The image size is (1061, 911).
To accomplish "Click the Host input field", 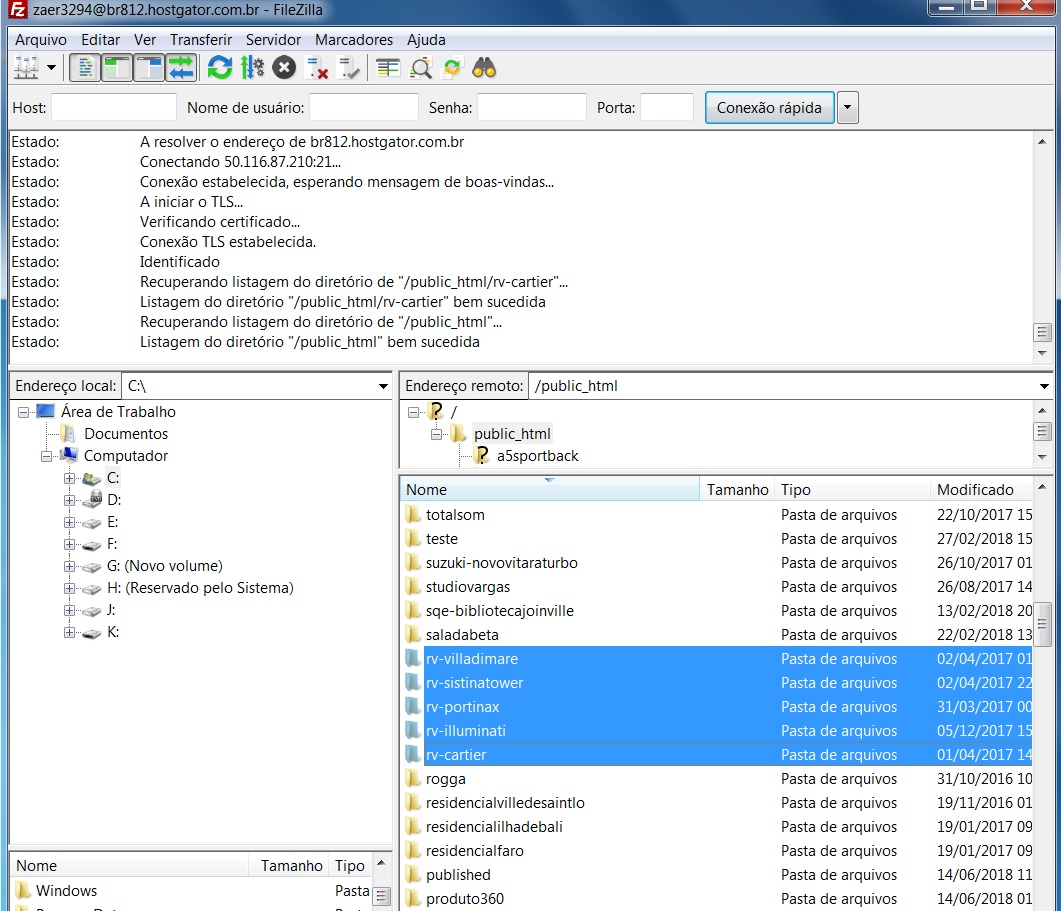I will tap(114, 108).
